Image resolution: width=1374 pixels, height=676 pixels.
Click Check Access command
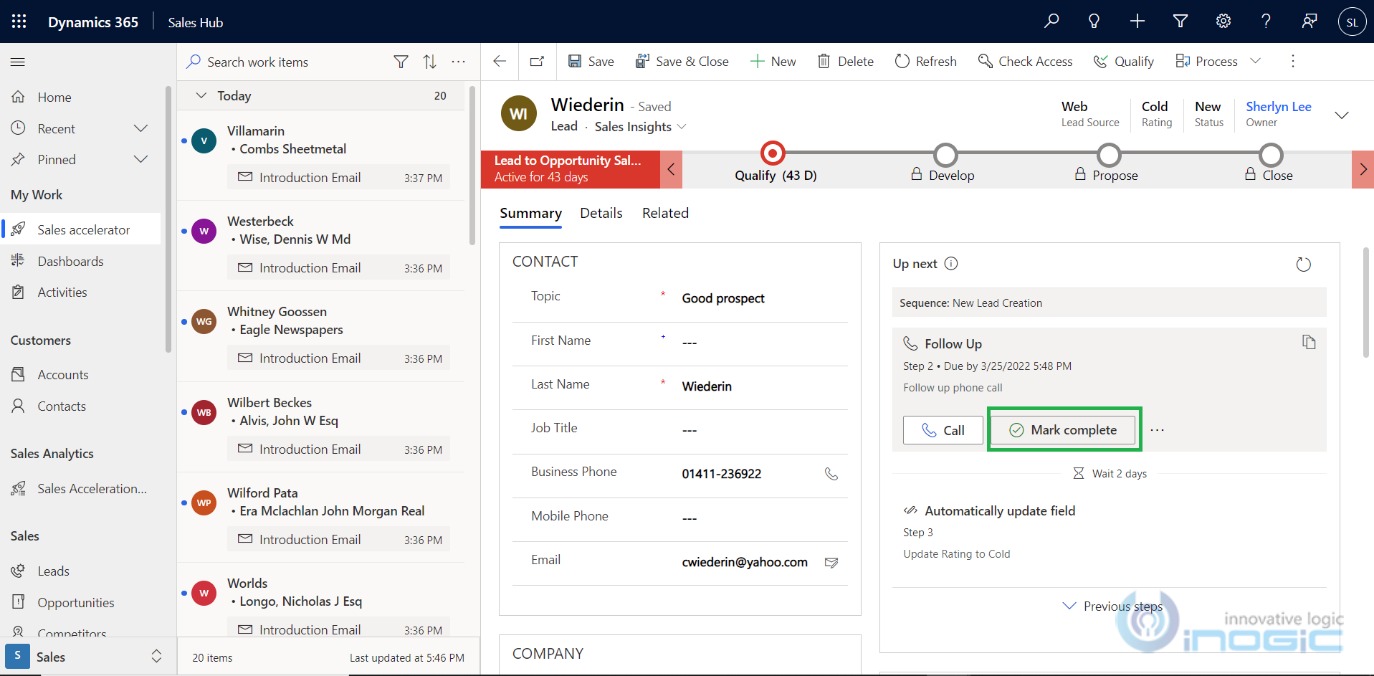[x=1025, y=61]
